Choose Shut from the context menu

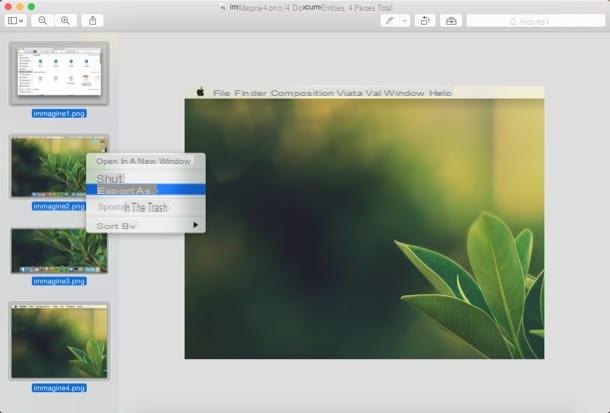pyautogui.click(x=145, y=178)
